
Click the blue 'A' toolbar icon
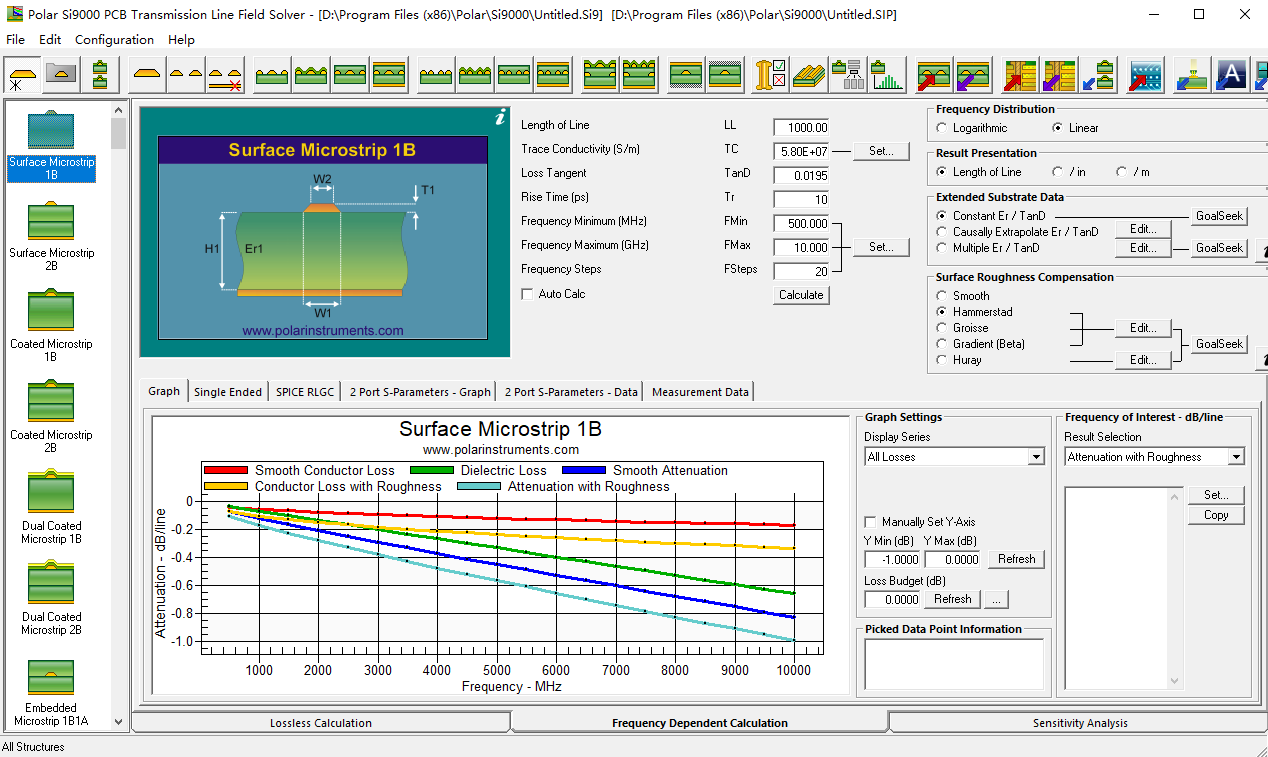tap(1233, 74)
